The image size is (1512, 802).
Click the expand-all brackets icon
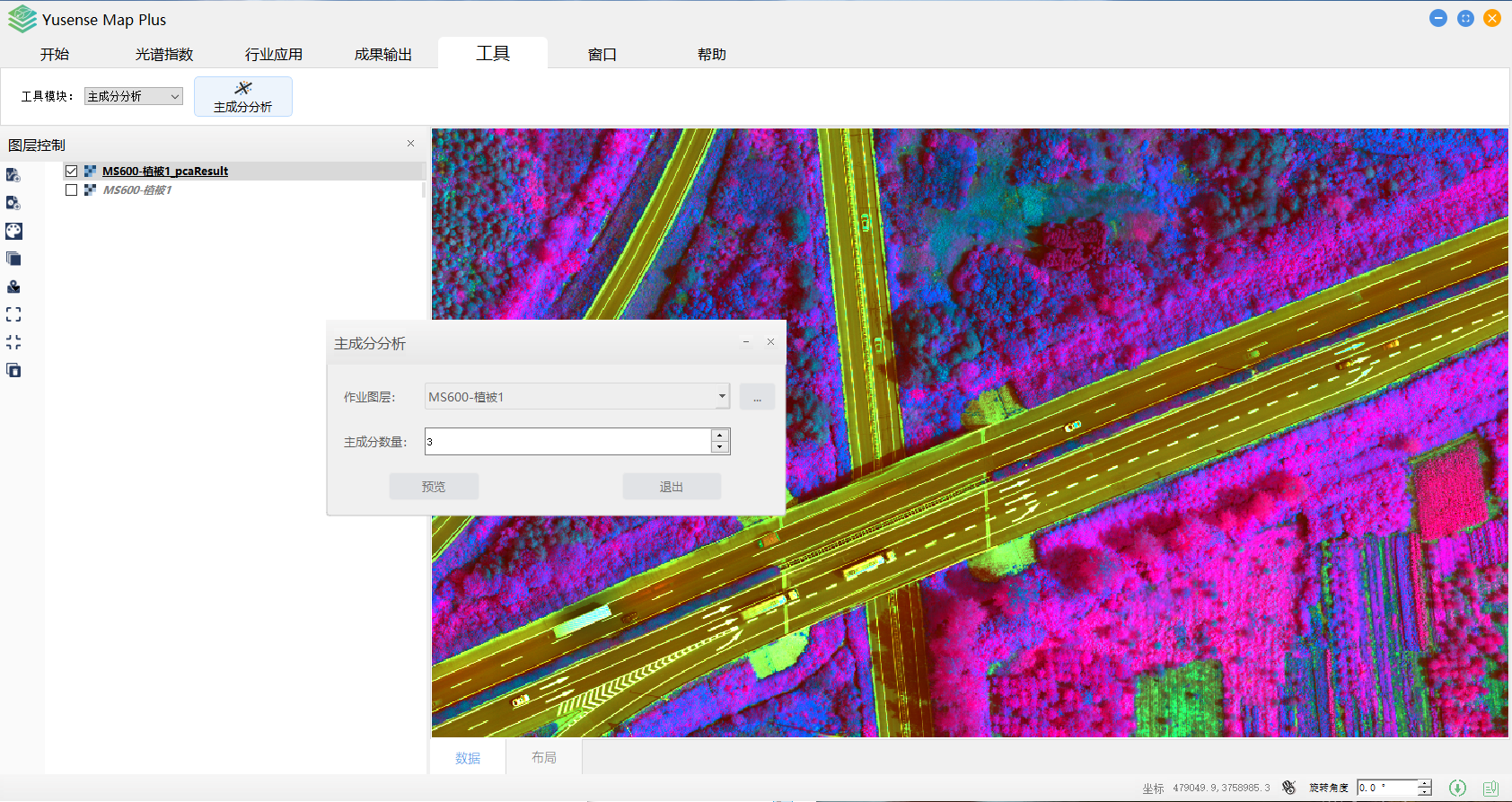coord(13,314)
